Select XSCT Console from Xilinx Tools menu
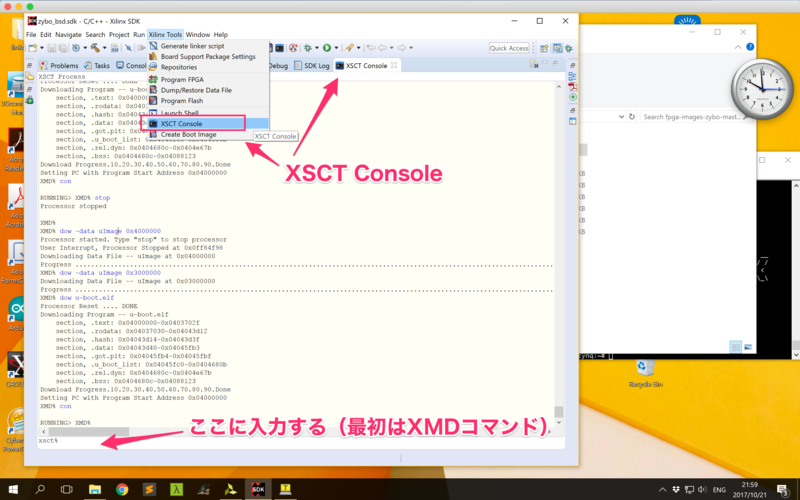The height and width of the screenshot is (500, 800). pos(208,123)
